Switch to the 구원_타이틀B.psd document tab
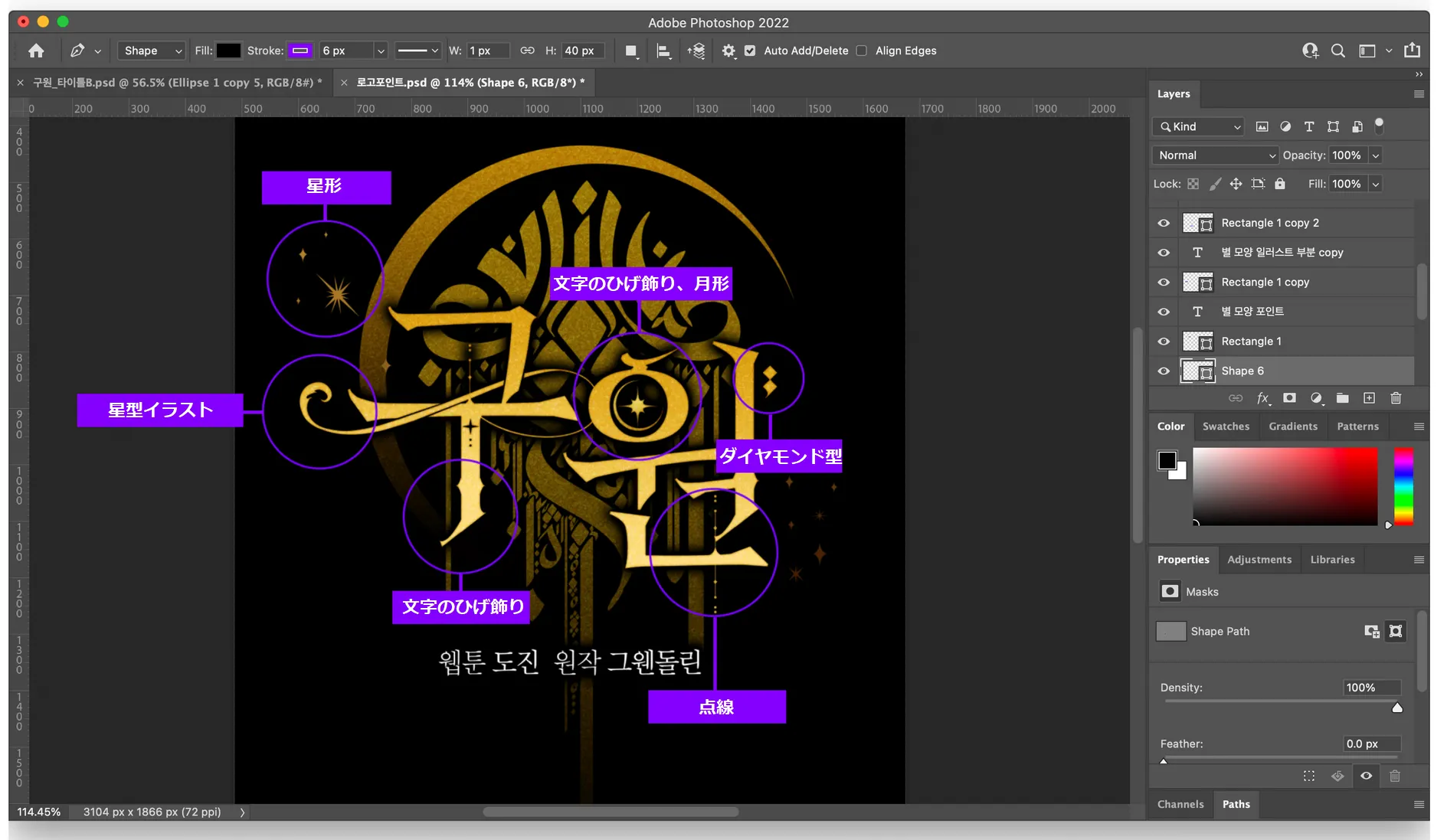 pyautogui.click(x=176, y=83)
